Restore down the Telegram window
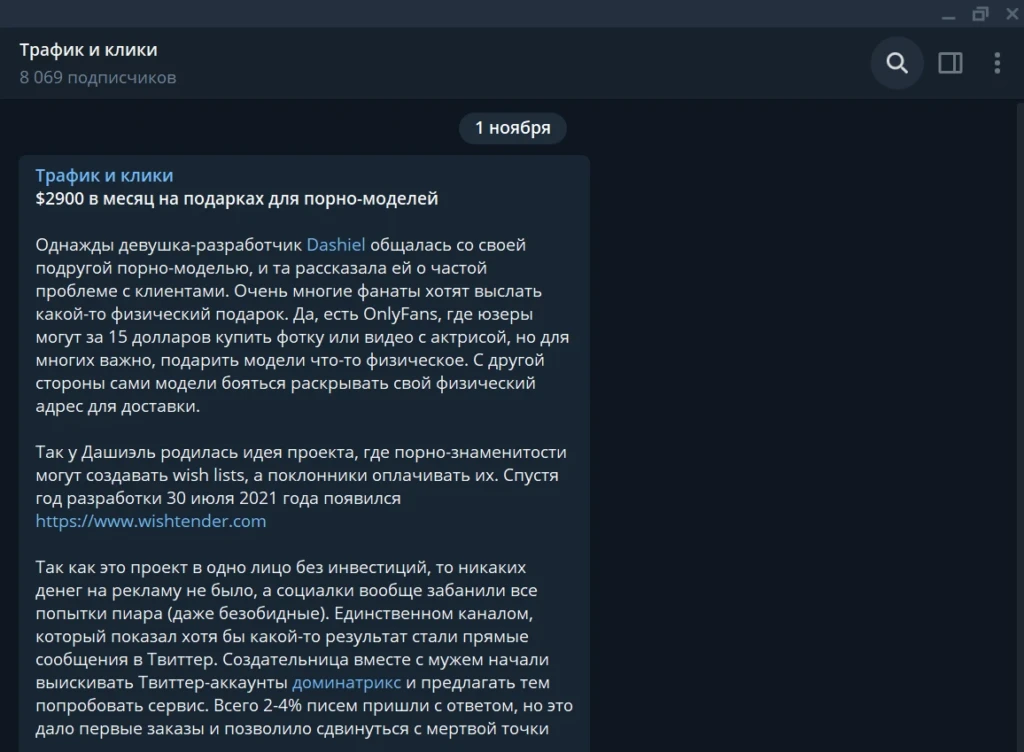 (x=980, y=14)
